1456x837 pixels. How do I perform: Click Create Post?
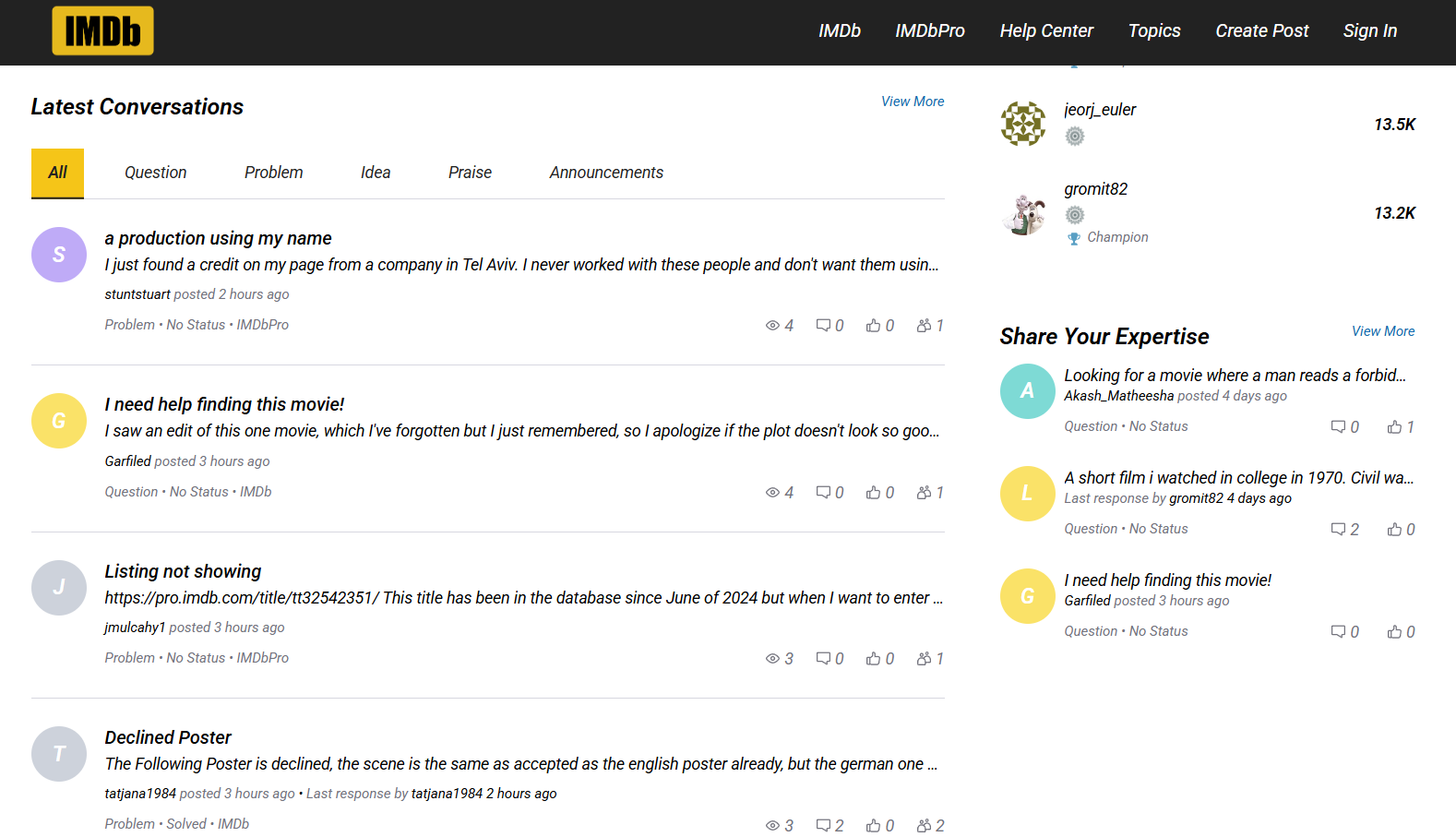click(1261, 31)
